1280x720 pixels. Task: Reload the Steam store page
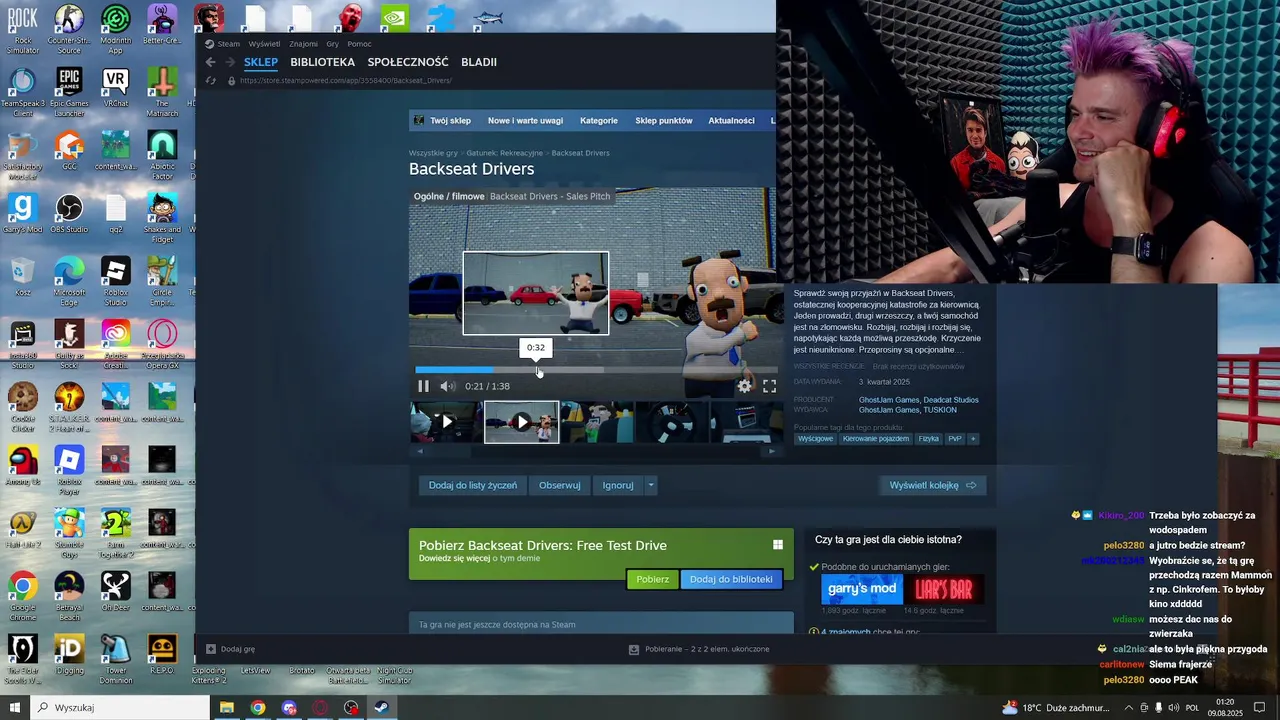[210, 81]
